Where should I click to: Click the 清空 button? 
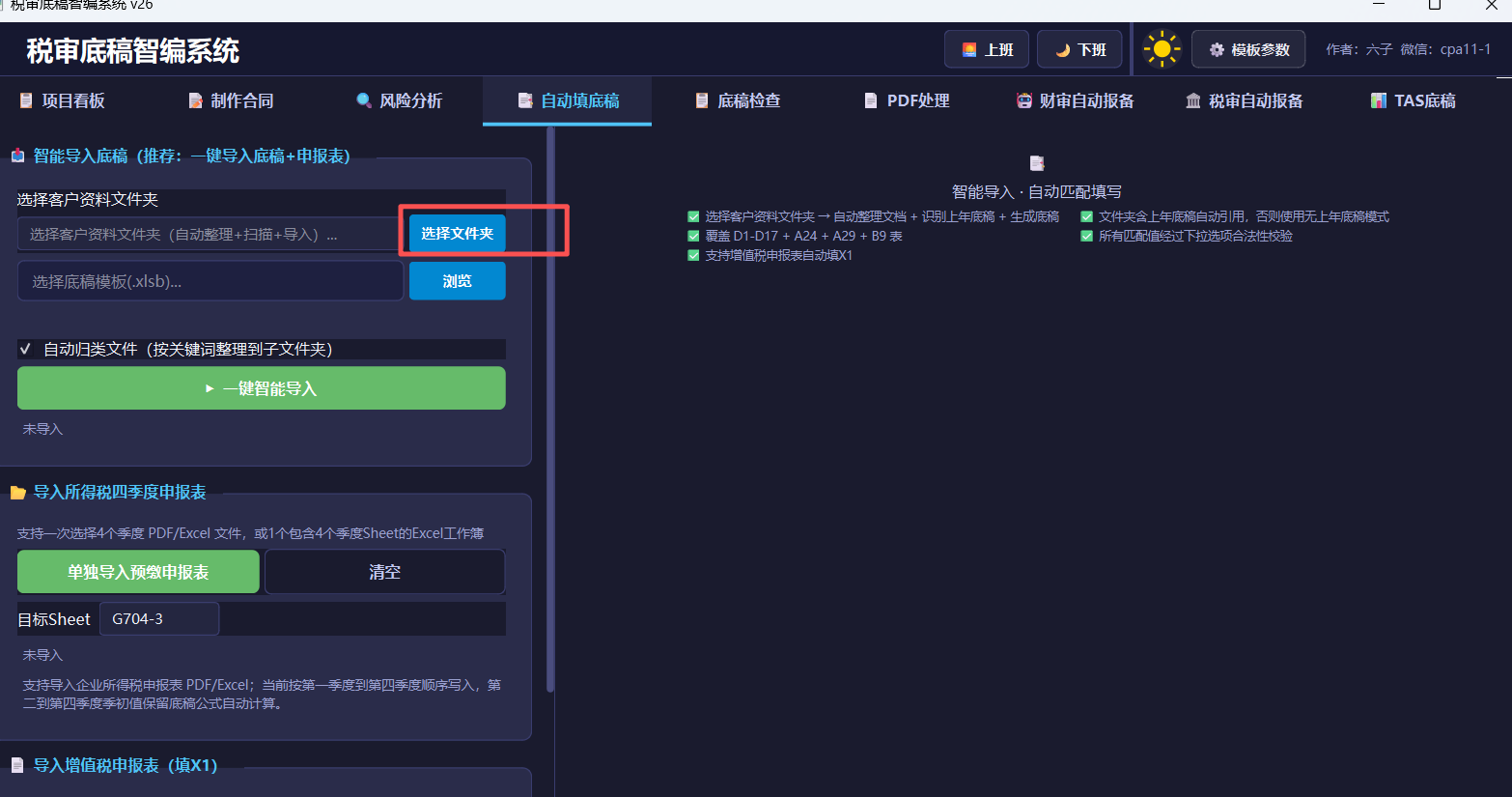(385, 572)
